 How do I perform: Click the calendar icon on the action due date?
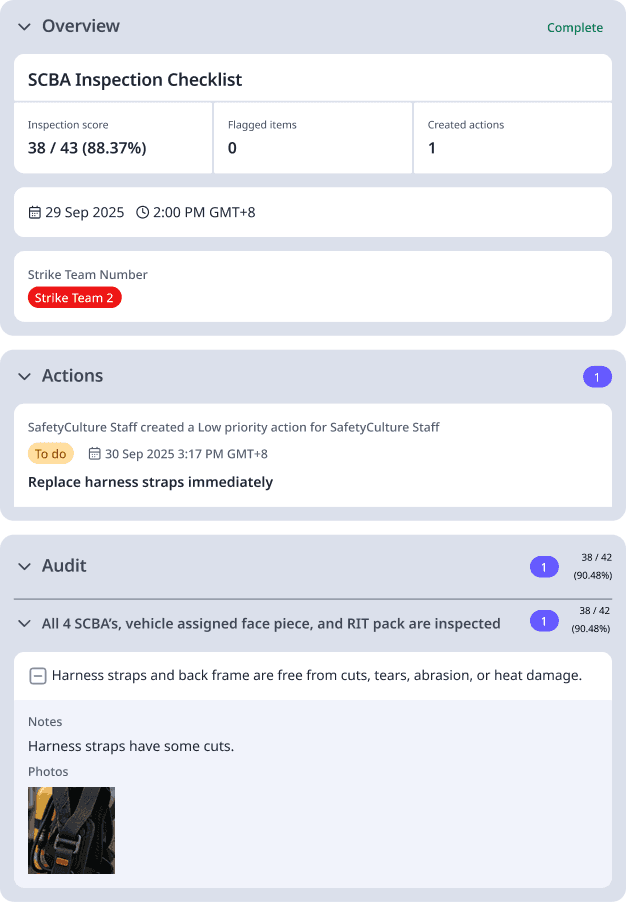pos(94,454)
